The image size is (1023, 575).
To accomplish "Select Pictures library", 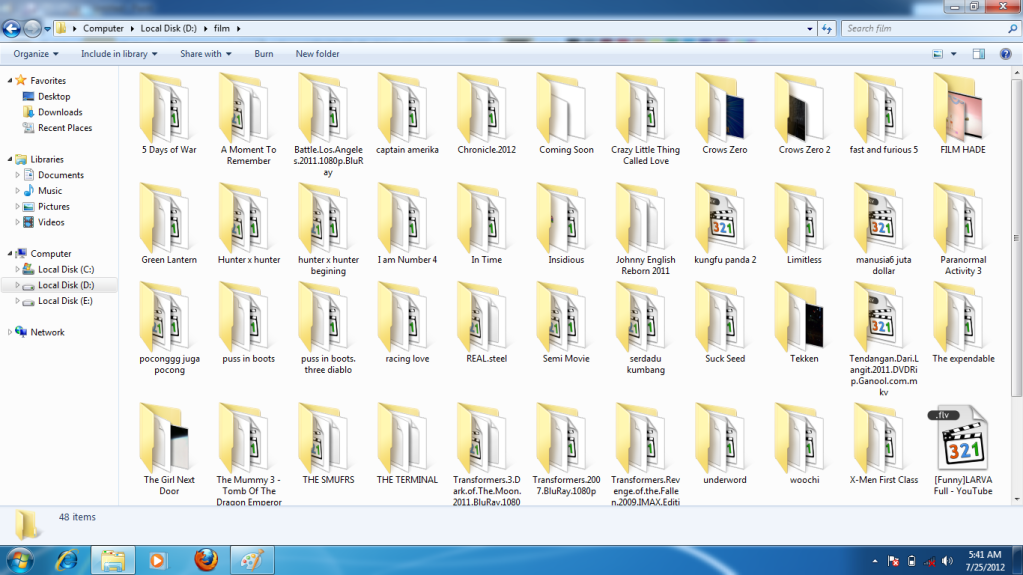I will 53,206.
